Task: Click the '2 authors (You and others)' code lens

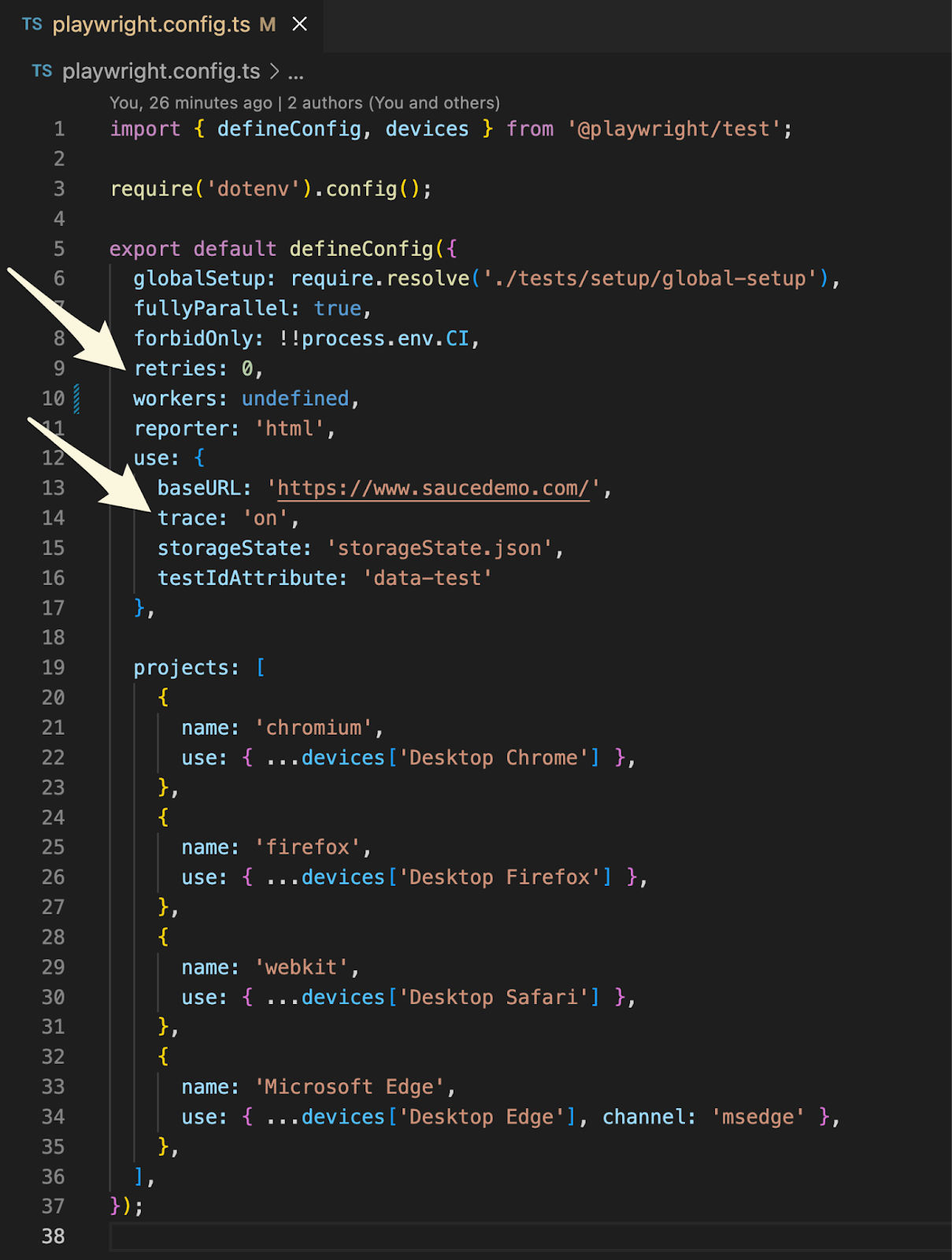Action: pos(394,102)
